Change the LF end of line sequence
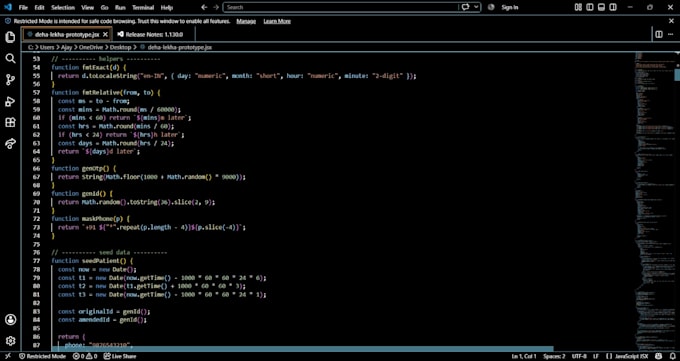Image resolution: width=680 pixels, height=361 pixels. (596, 356)
